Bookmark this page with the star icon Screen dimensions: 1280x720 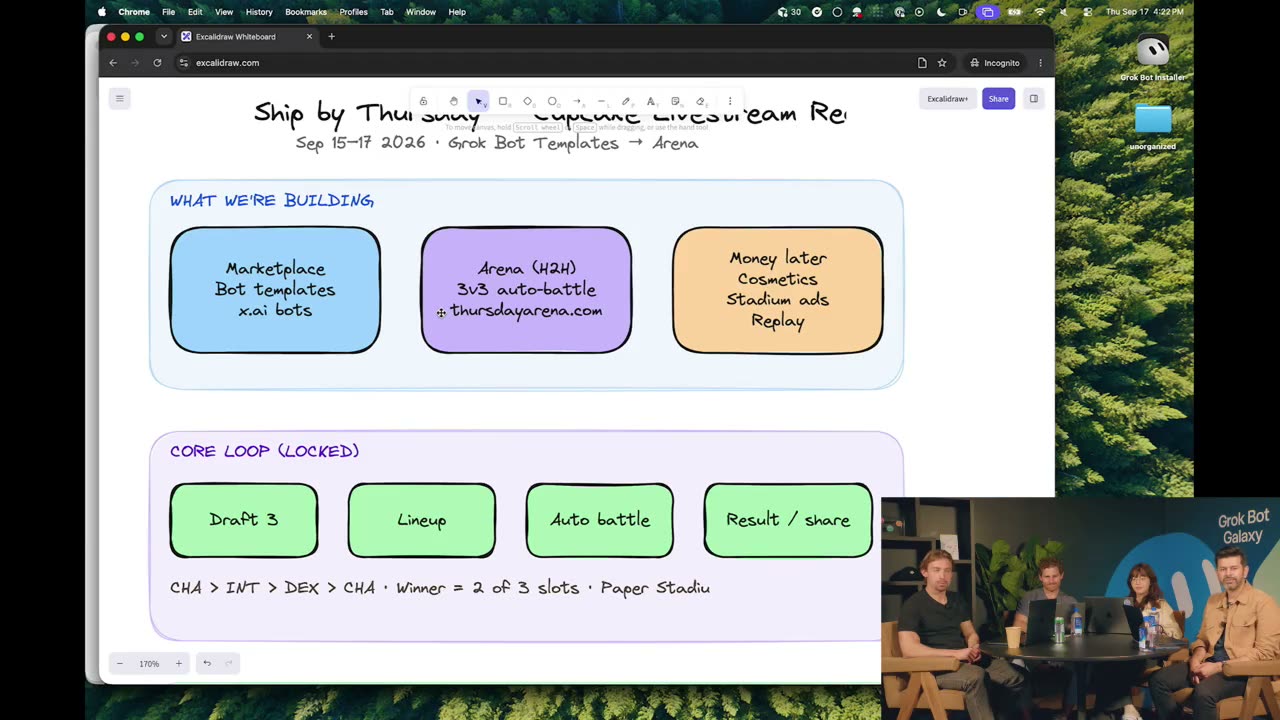(942, 62)
